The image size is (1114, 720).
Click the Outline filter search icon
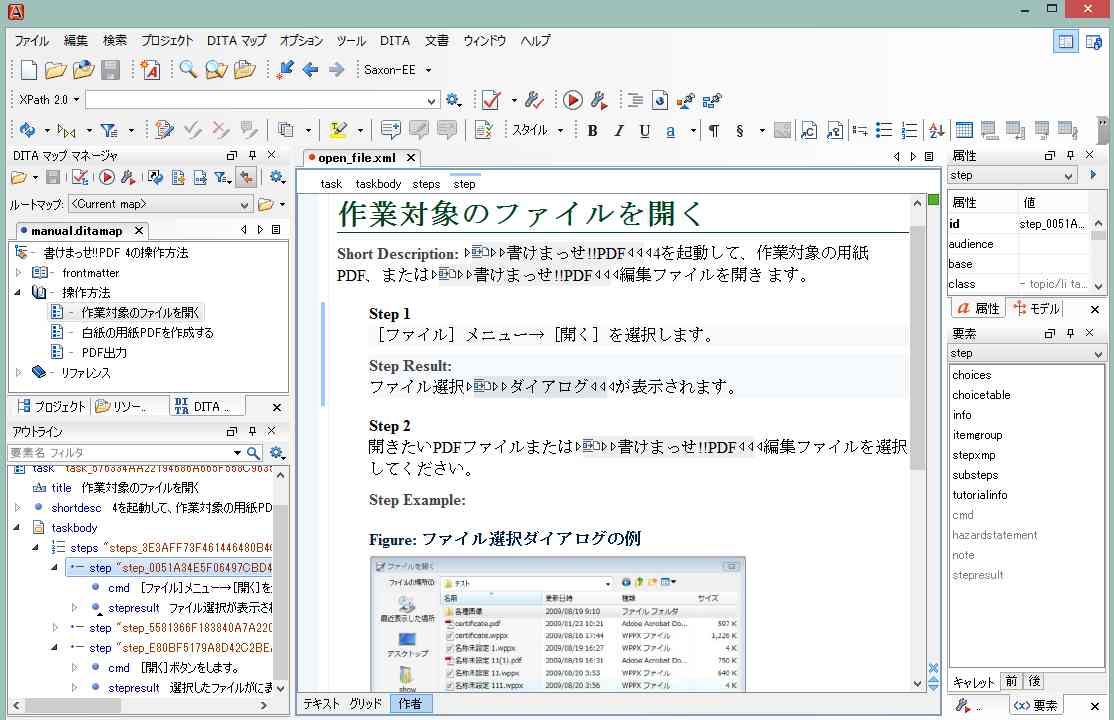tap(253, 453)
